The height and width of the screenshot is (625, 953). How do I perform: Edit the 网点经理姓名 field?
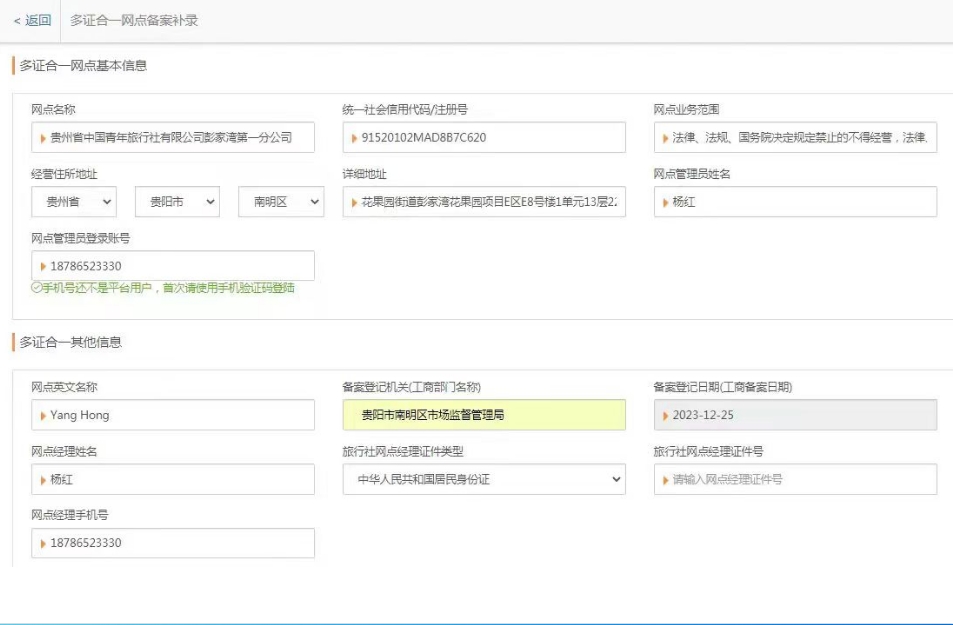point(173,479)
